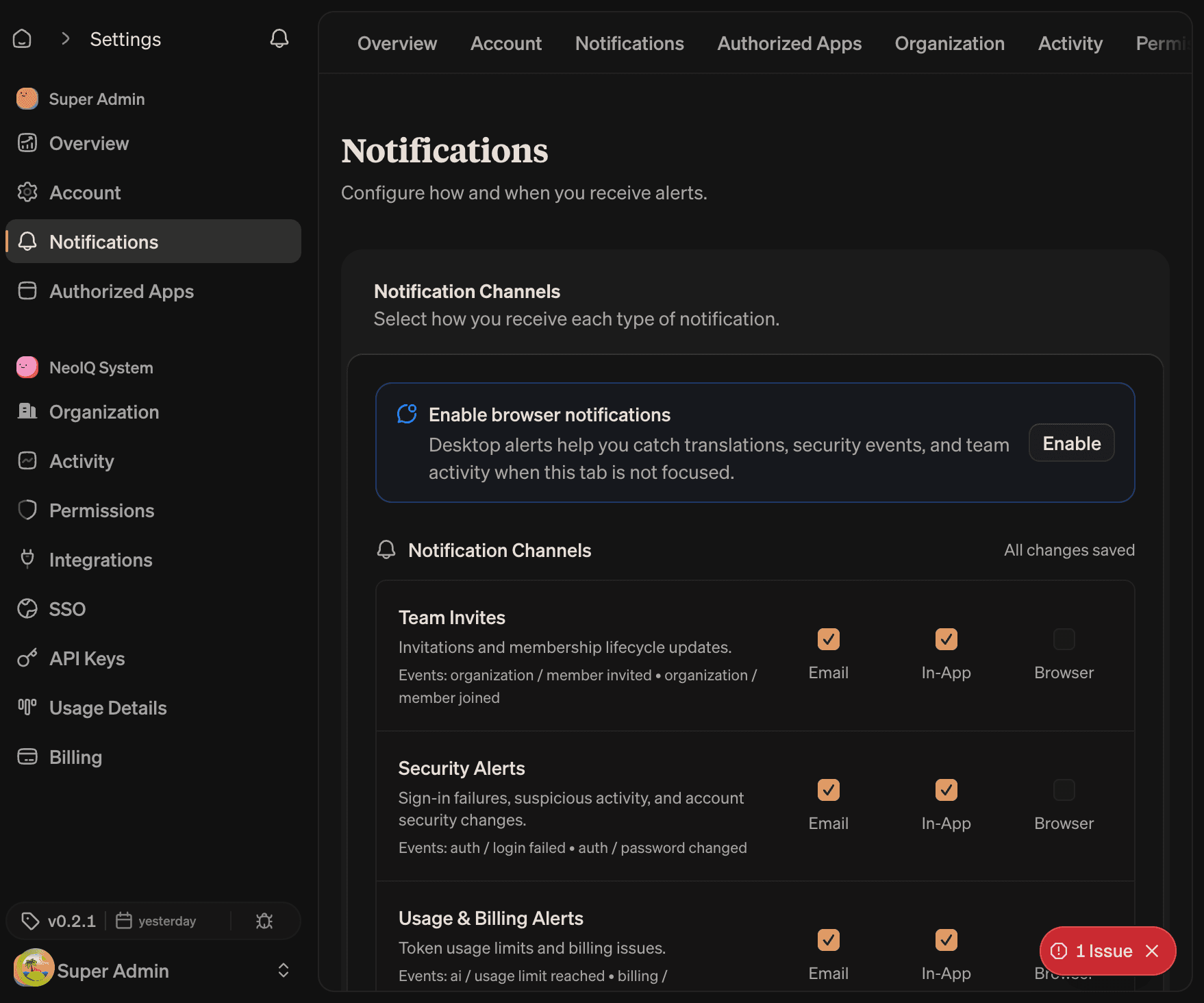Toggle Browser checkbox for Team Invites
1204x1003 pixels.
click(1064, 639)
